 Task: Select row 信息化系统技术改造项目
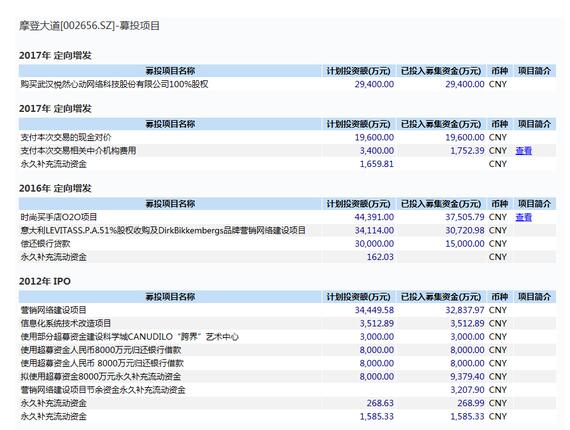tap(287, 323)
